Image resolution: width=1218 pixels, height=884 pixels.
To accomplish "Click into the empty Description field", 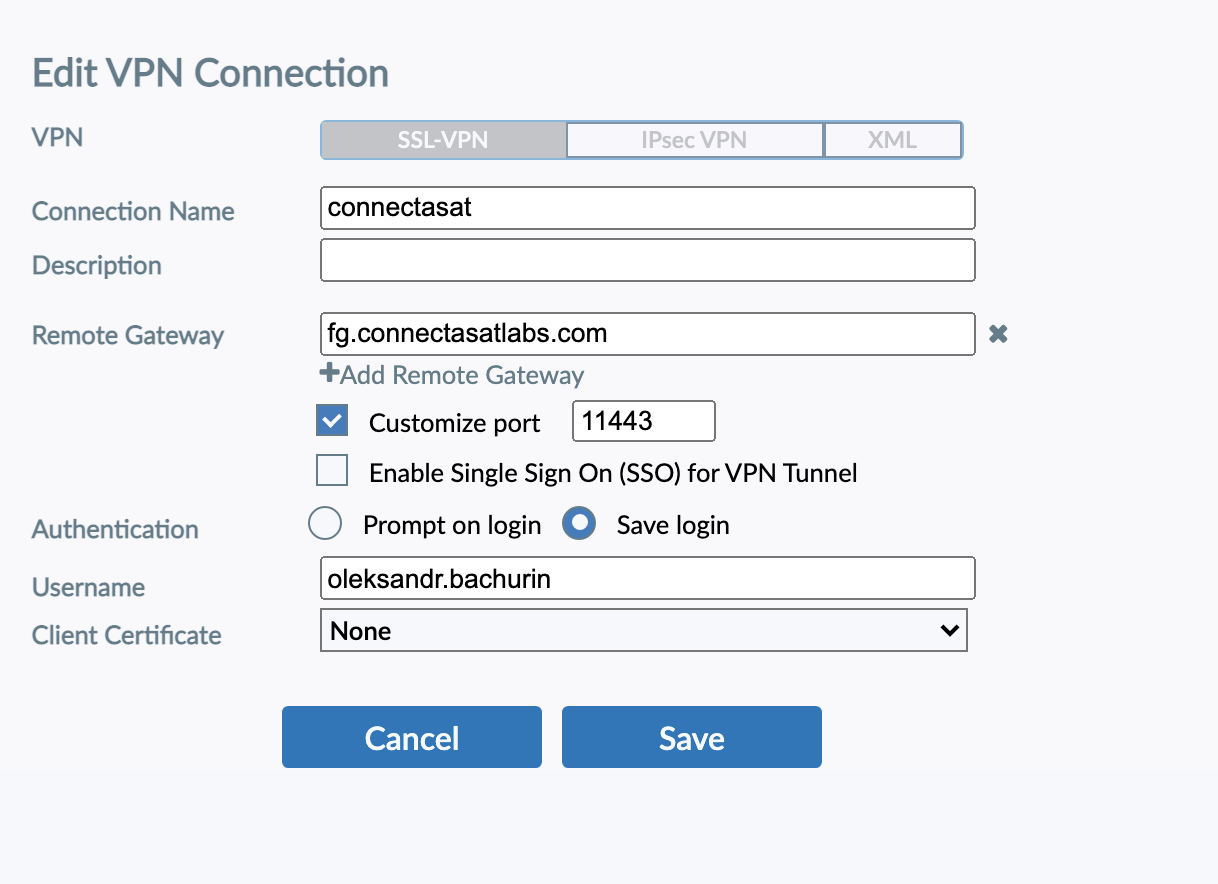I will pyautogui.click(x=647, y=260).
